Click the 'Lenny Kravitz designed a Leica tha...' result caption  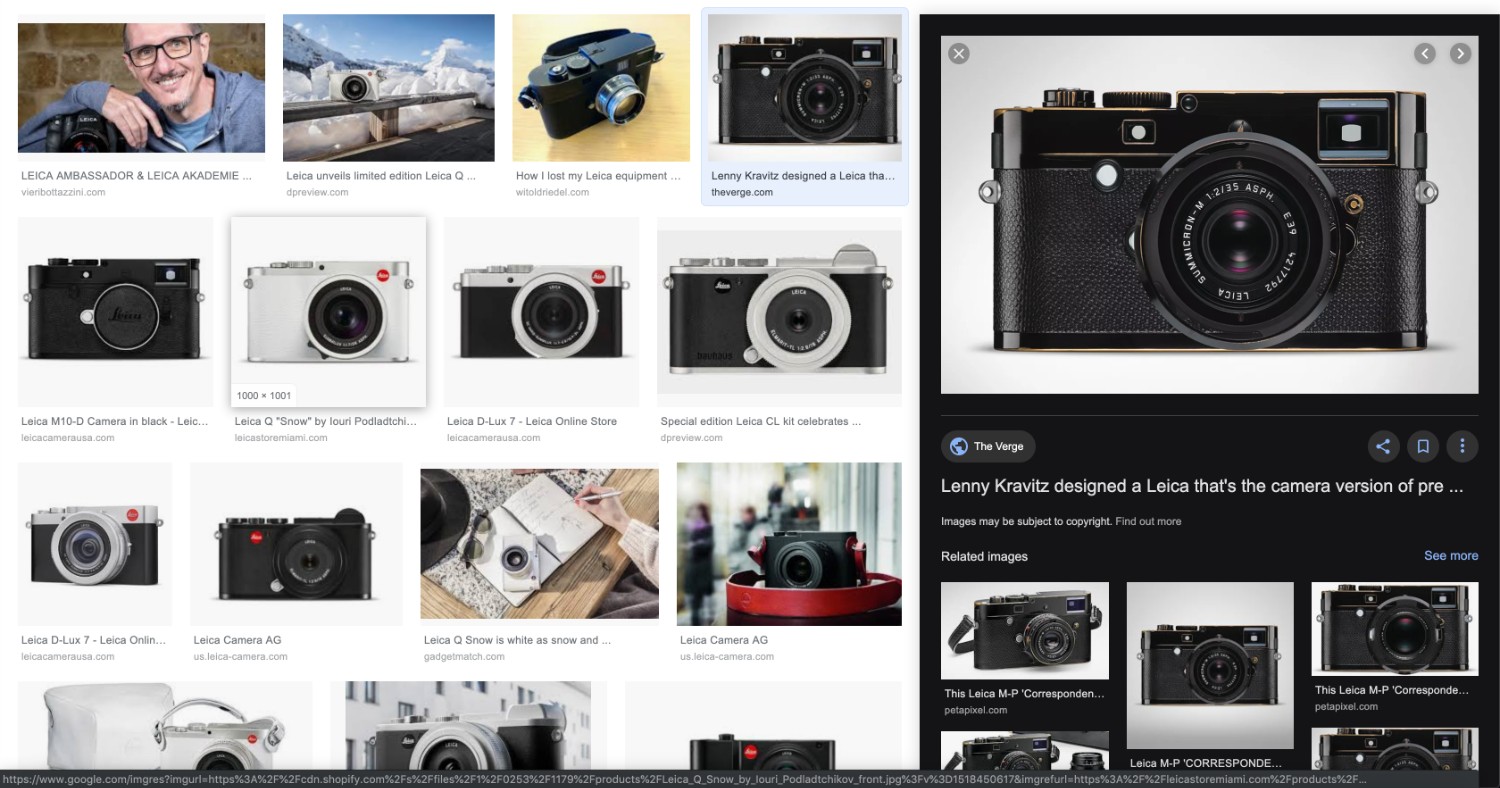[x=803, y=176]
